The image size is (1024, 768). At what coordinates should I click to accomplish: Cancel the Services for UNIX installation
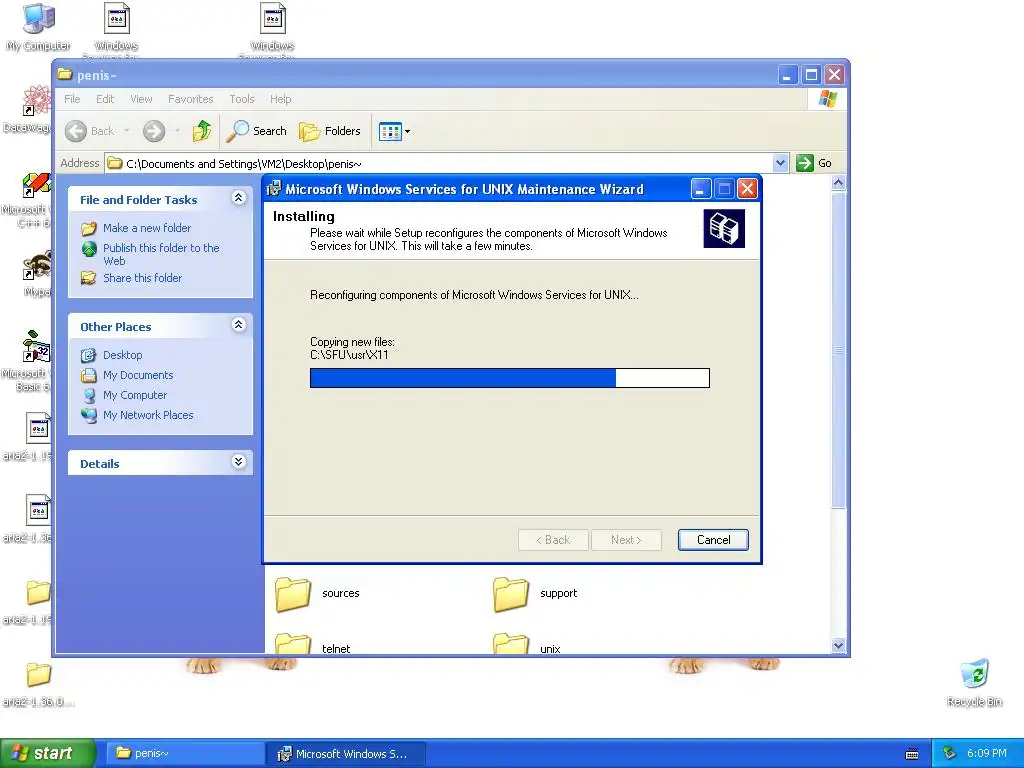[x=713, y=539]
